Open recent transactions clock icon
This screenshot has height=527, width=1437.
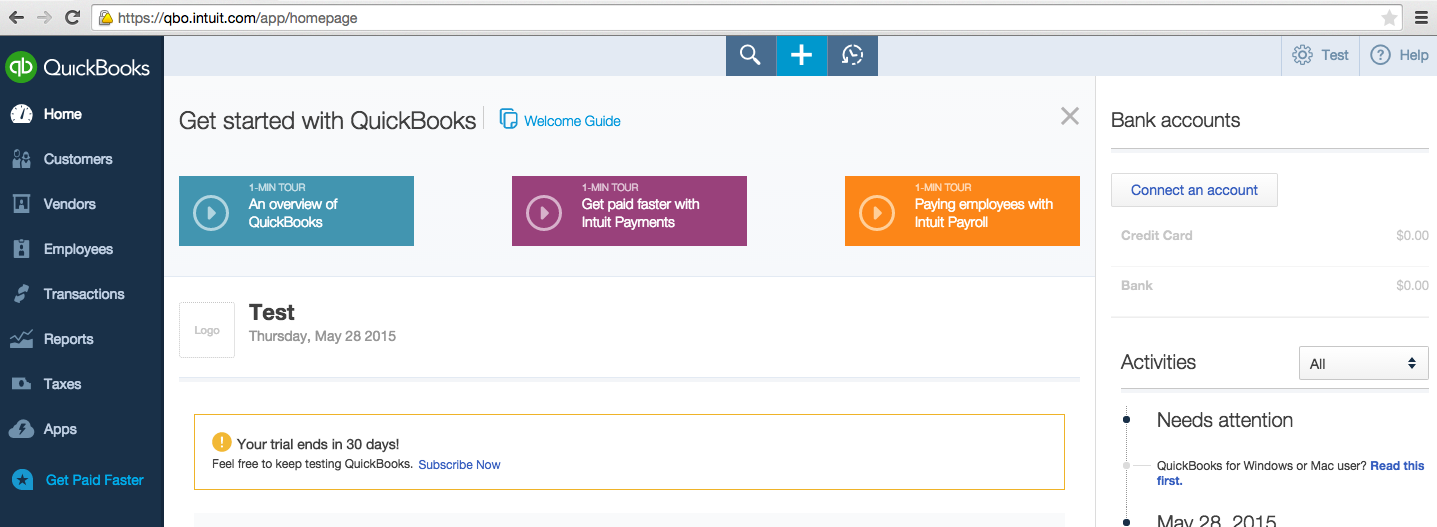click(x=852, y=55)
